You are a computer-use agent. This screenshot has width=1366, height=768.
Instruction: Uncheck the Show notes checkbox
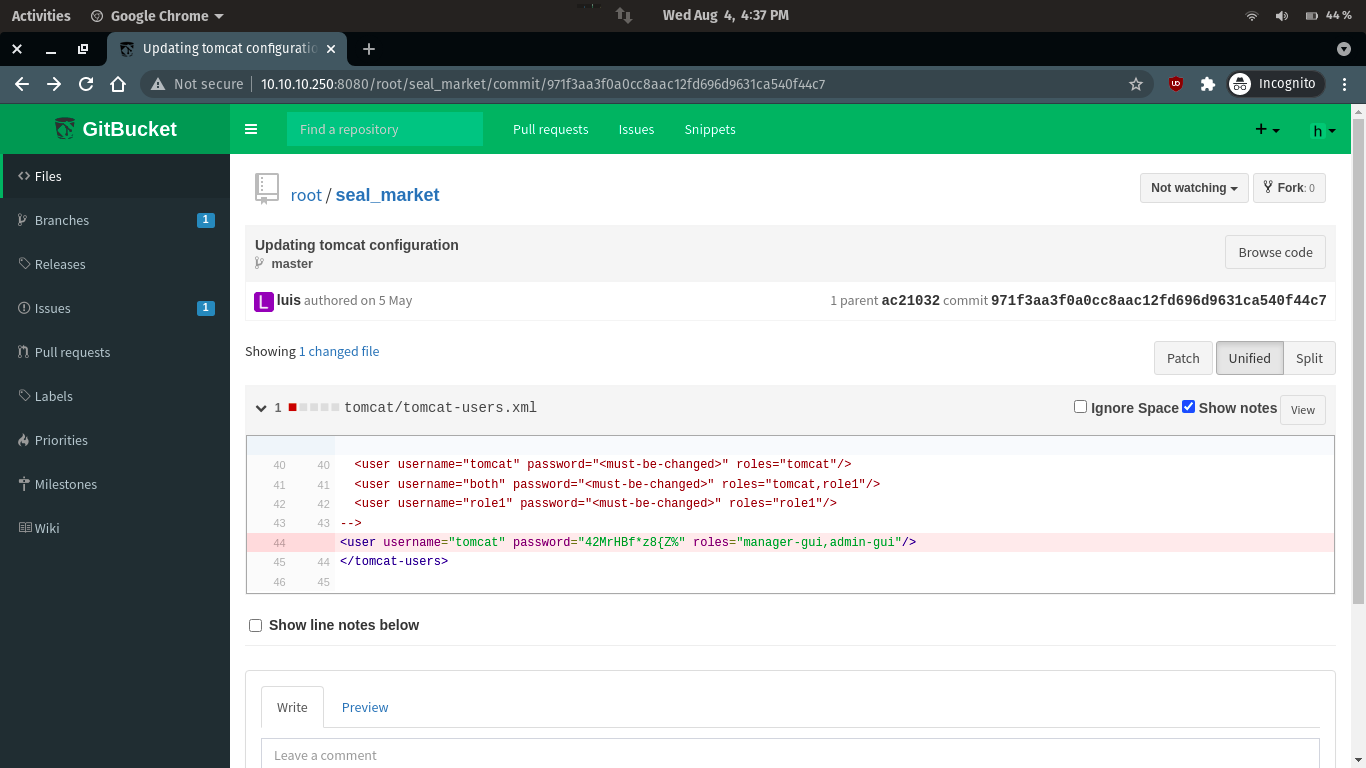coord(1188,407)
